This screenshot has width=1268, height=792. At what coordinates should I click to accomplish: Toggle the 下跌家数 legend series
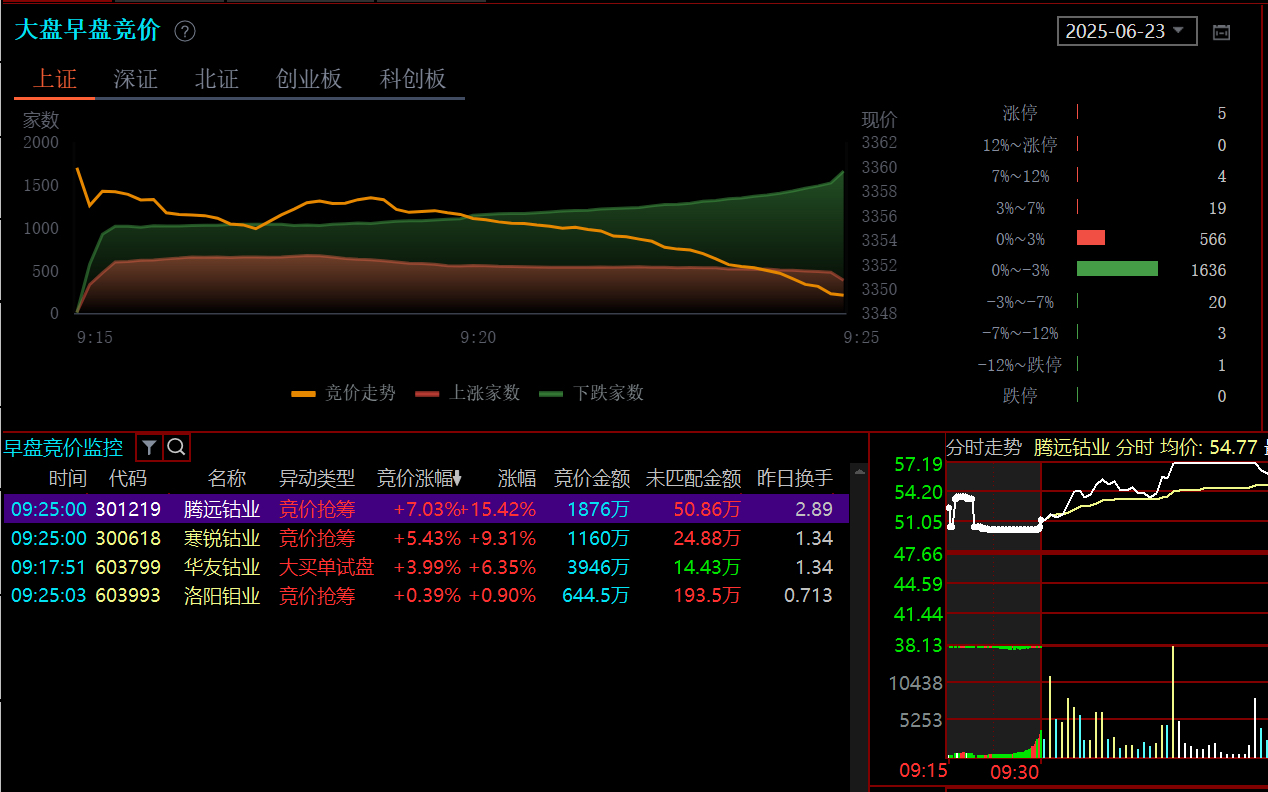coord(592,393)
